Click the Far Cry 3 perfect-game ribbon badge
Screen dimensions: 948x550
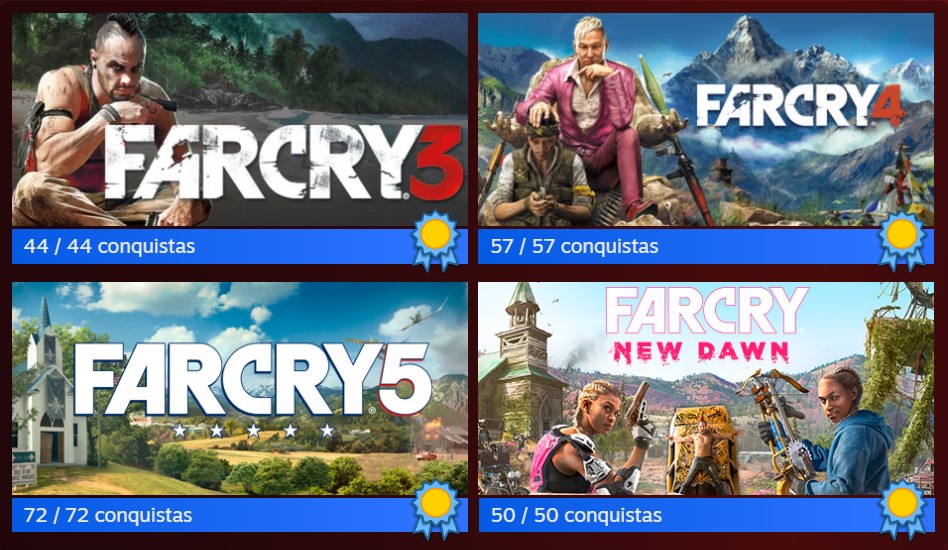[x=435, y=241]
